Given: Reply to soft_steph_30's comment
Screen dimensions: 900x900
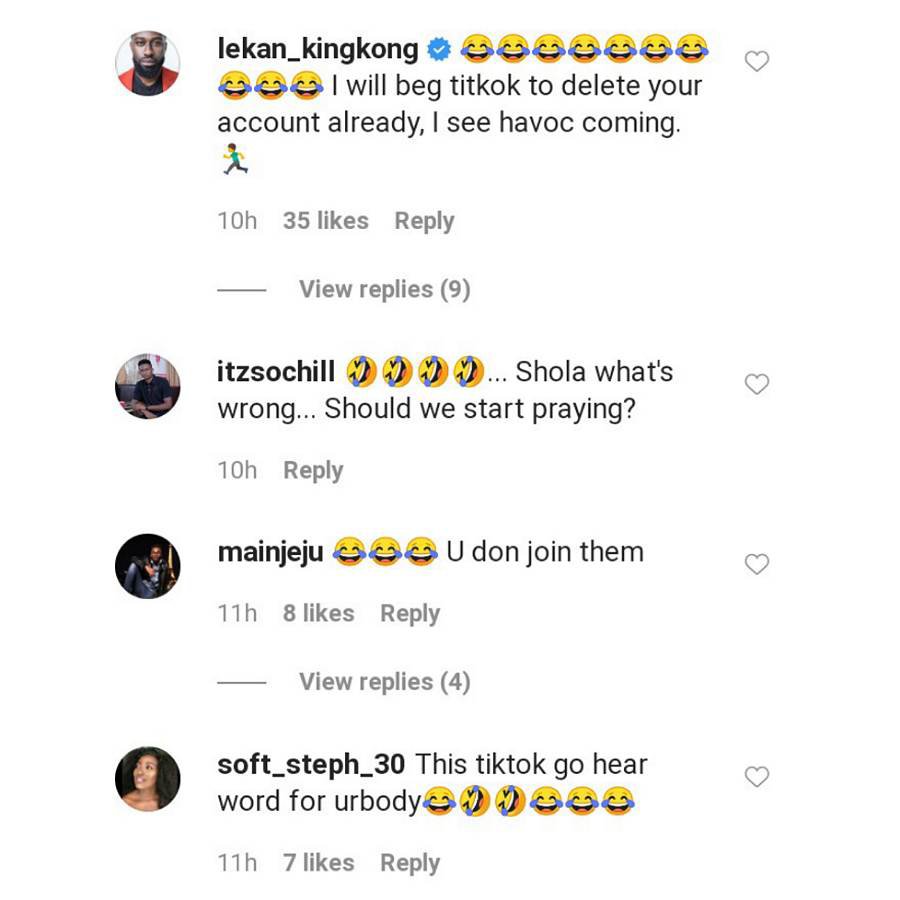Looking at the screenshot, I should click(410, 862).
